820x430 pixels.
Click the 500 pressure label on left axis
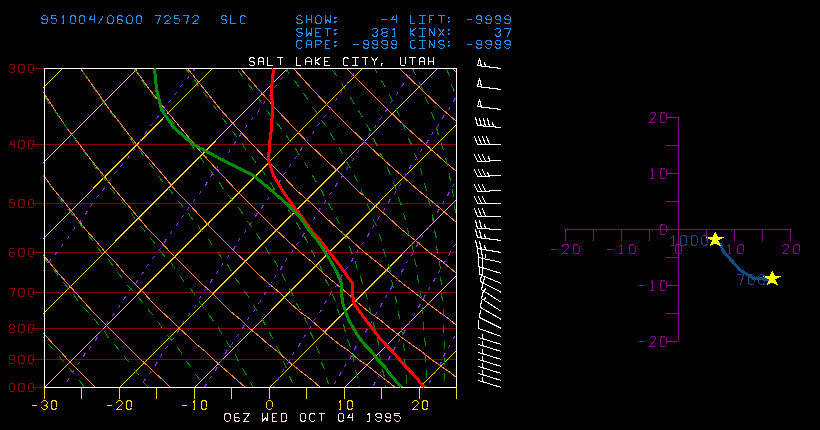tap(19, 203)
